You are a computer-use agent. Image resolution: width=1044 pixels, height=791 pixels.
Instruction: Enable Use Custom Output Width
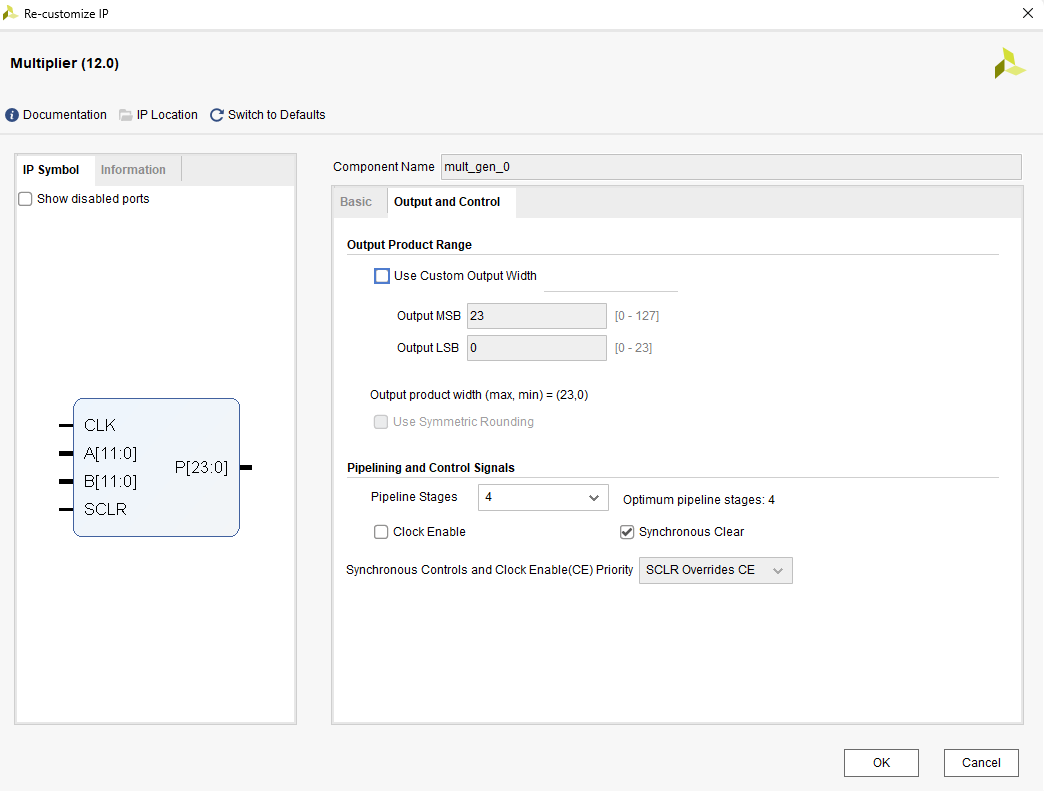382,276
